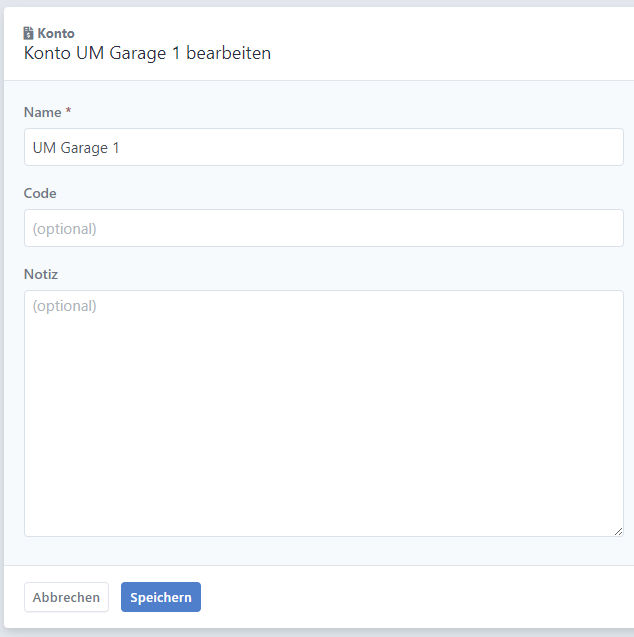Click empty space right of Name text
This screenshot has height=637, width=634.
366,147
